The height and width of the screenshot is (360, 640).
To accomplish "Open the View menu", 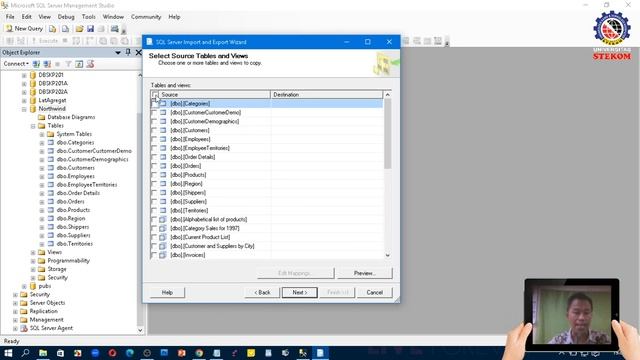I will click(44, 17).
